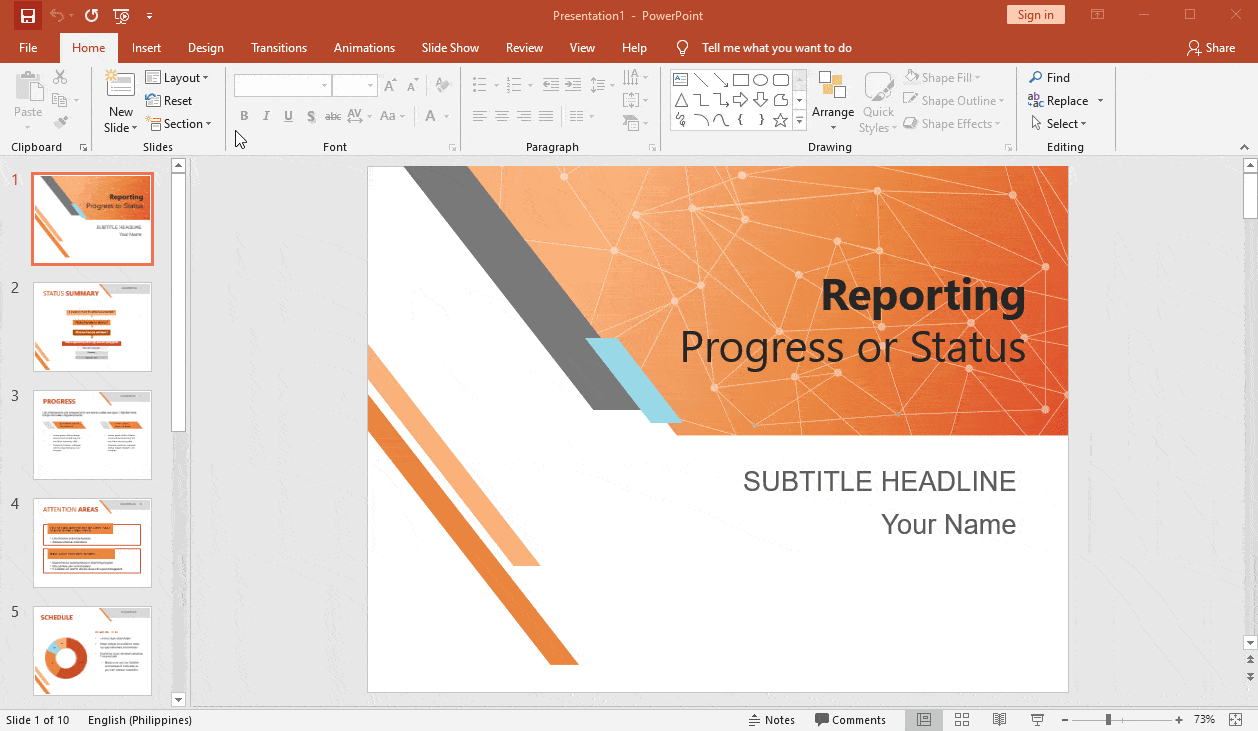Click the Save icon in title bar
The height and width of the screenshot is (731, 1258).
[x=28, y=15]
